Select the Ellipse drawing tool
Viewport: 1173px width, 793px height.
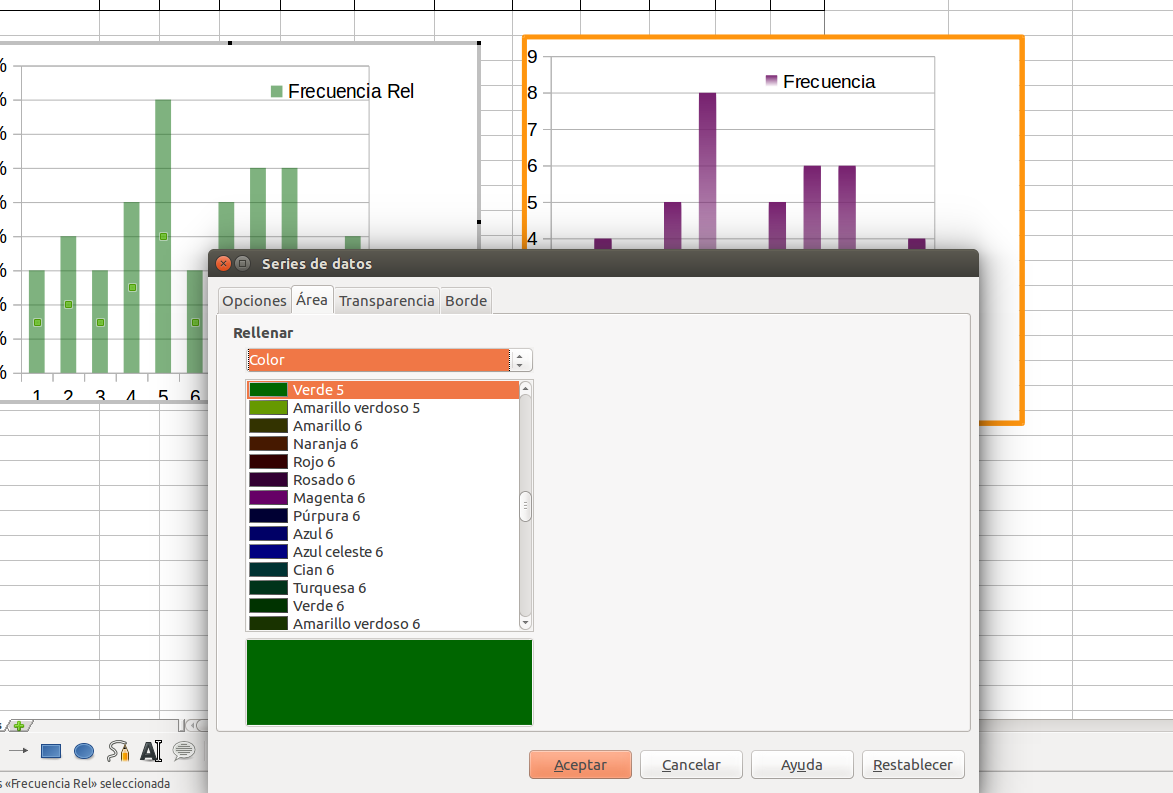pos(84,750)
